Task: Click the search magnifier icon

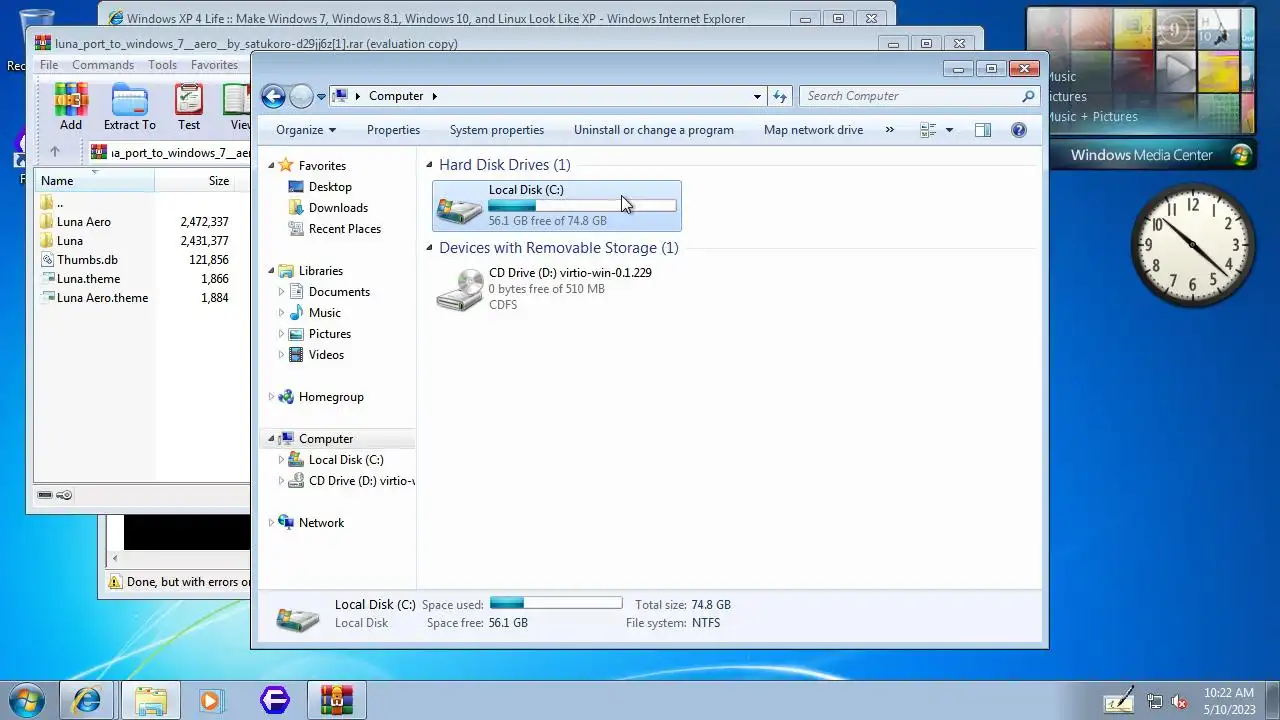Action: tap(1028, 96)
